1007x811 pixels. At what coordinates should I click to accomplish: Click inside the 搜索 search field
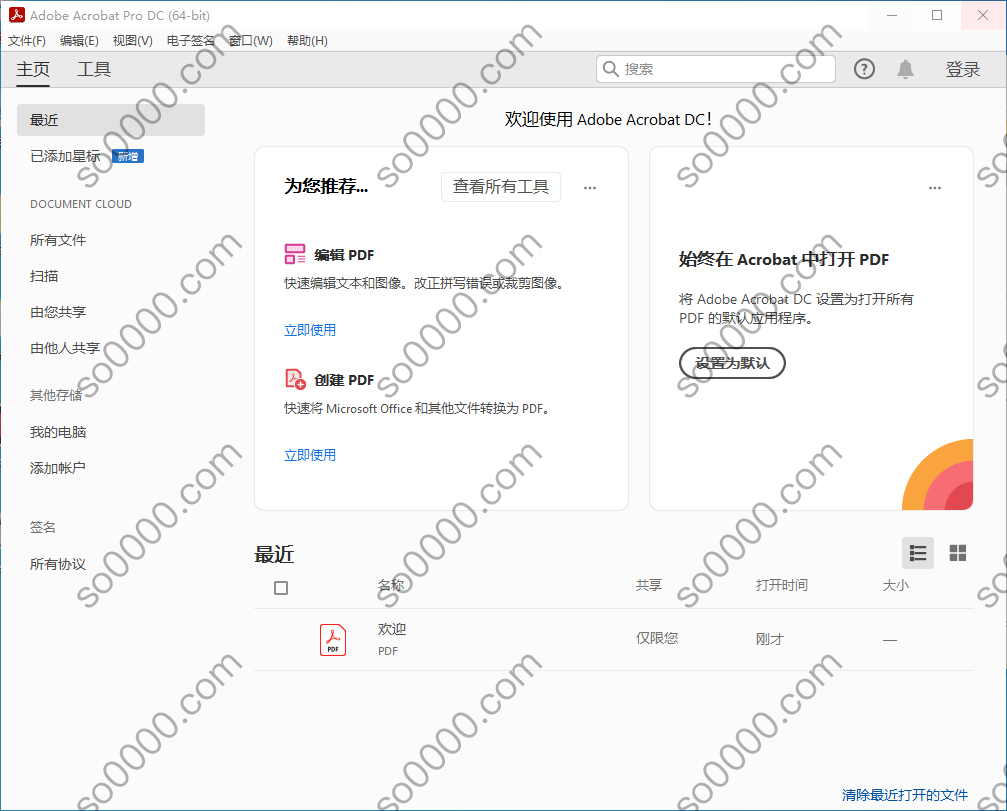pyautogui.click(x=715, y=69)
